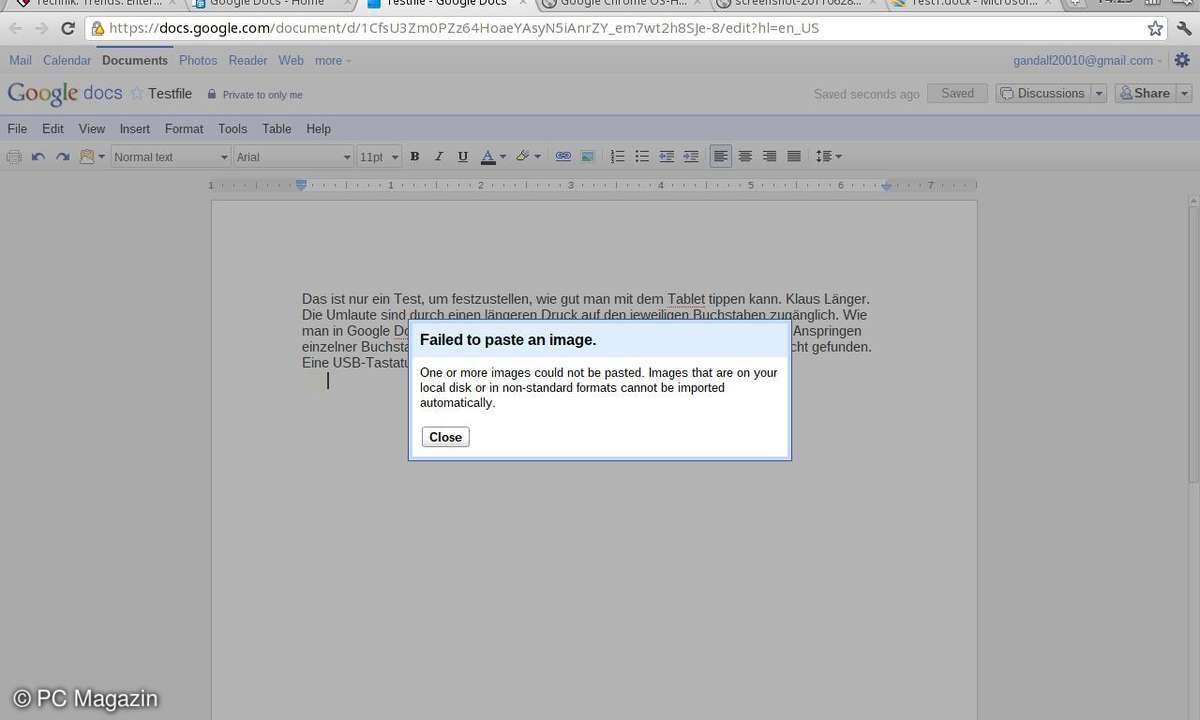The height and width of the screenshot is (720, 1200).
Task: Click the Print icon in the toolbar
Action: click(14, 157)
